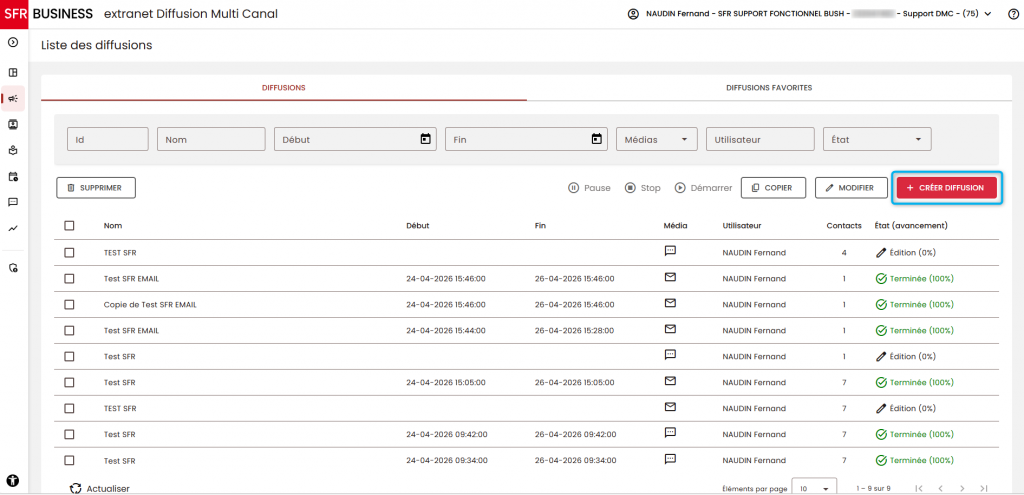This screenshot has width=1024, height=495.
Task: Click the pencil Édition icon in first row
Action: click(x=881, y=252)
